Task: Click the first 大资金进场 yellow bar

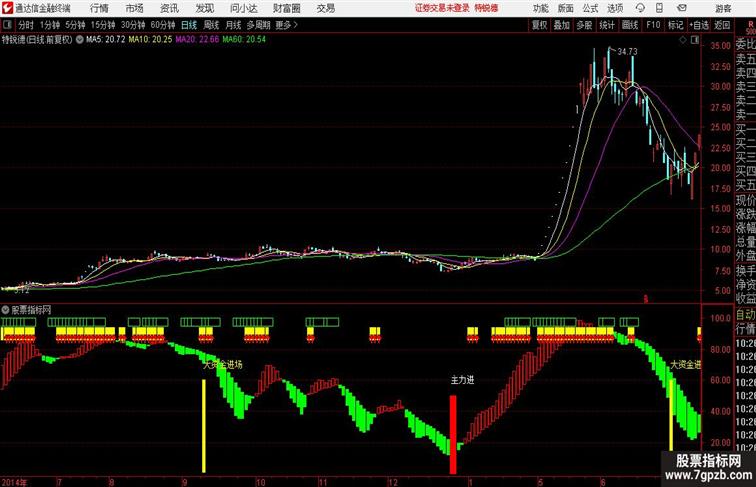Action: [203, 426]
